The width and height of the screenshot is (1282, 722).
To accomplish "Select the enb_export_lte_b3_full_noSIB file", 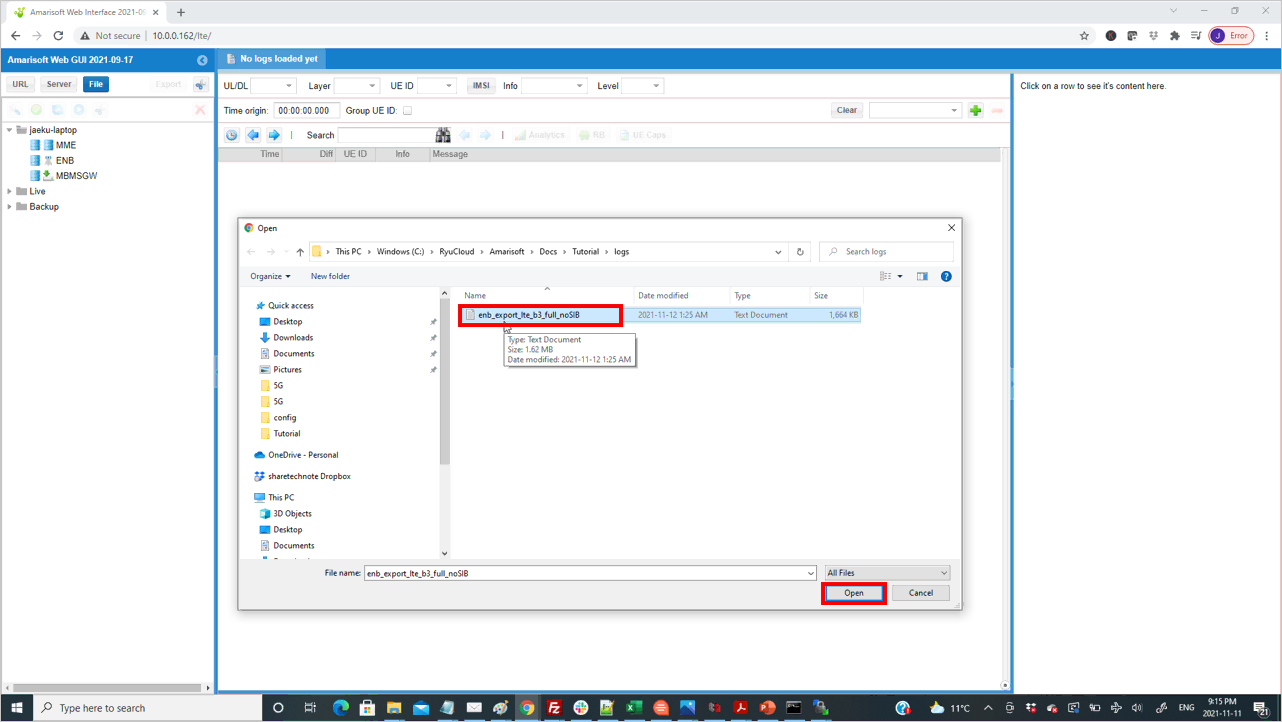I will 540,315.
